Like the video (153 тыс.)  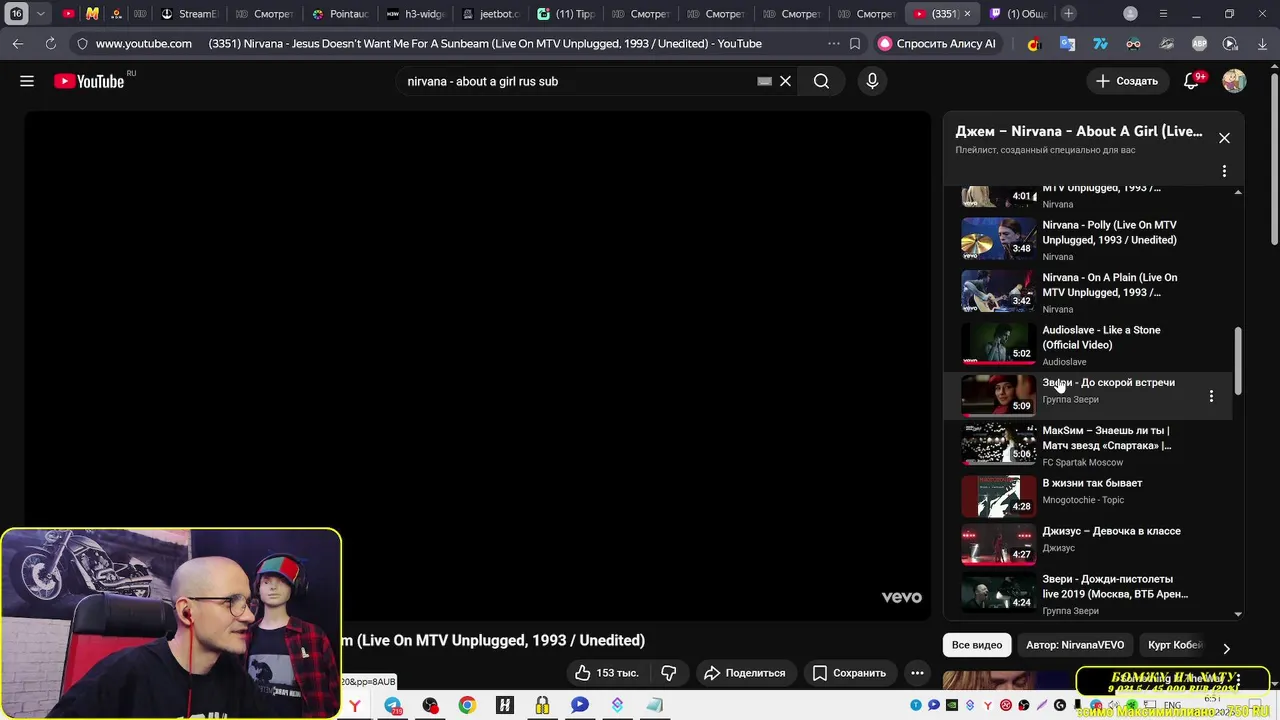point(607,673)
